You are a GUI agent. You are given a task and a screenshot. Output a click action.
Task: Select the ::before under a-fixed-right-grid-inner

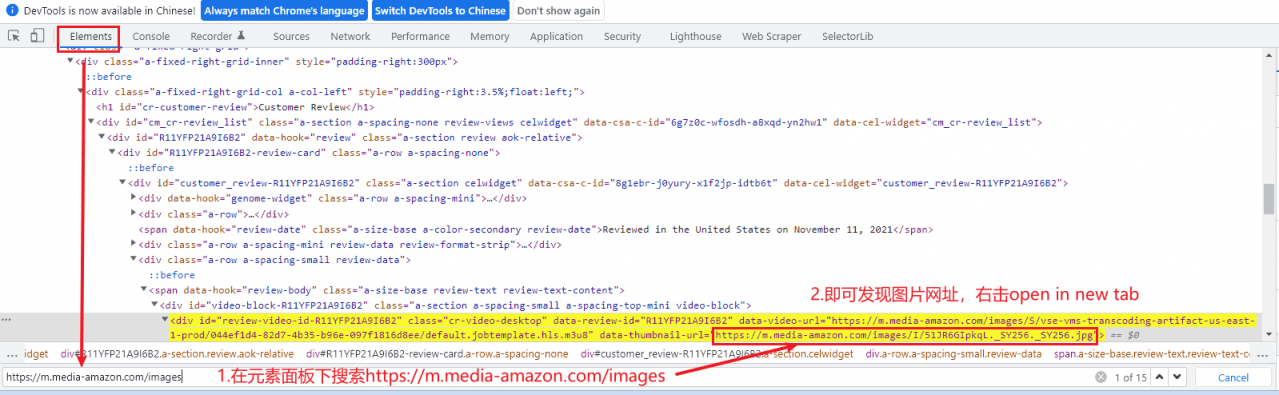pos(109,76)
